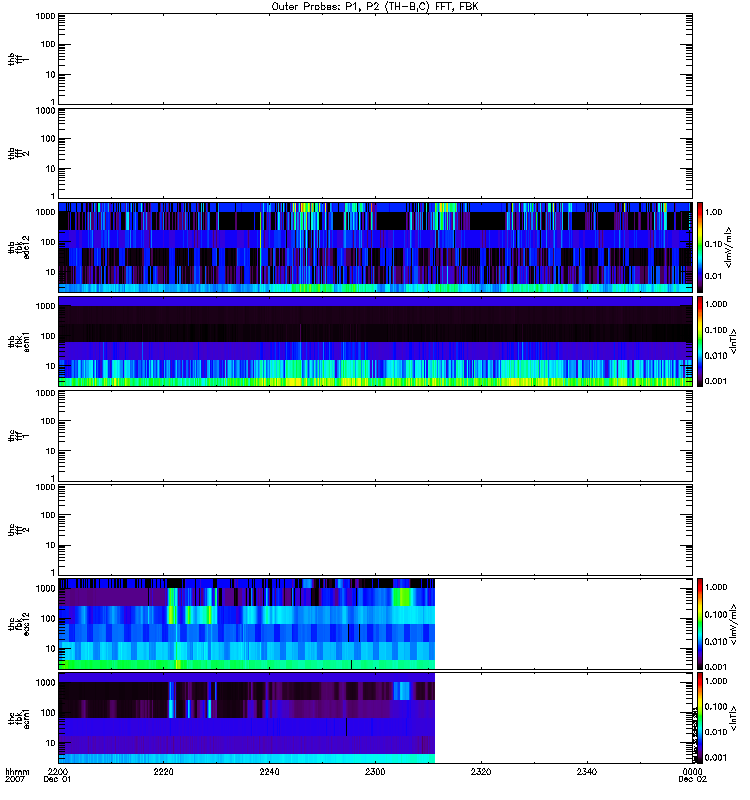Click the '1000' tick label of thb fff 1 panel
This screenshot has height=800, width=750.
[x=45, y=16]
